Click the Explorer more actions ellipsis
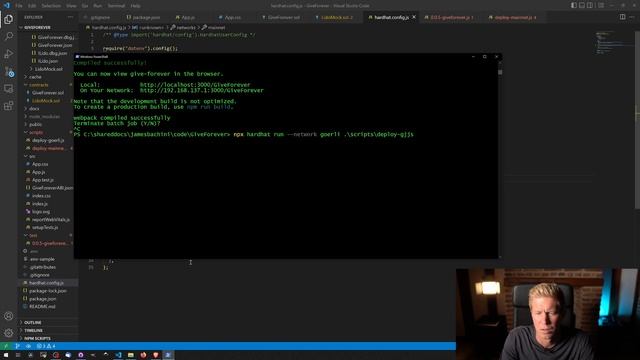Screen dimensions: 640x360 point(70,17)
